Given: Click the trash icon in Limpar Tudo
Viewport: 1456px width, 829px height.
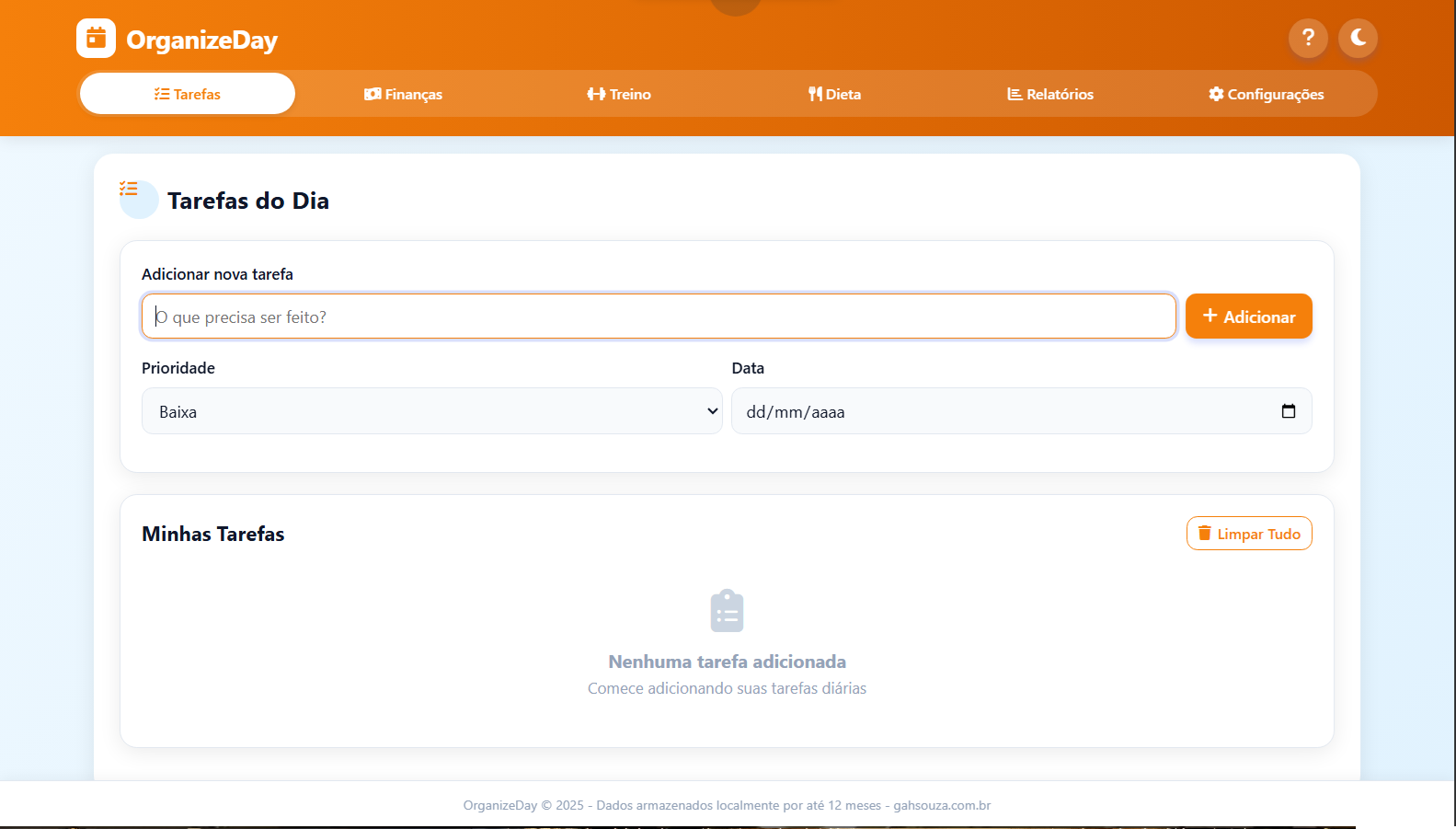Looking at the screenshot, I should pyautogui.click(x=1204, y=534).
